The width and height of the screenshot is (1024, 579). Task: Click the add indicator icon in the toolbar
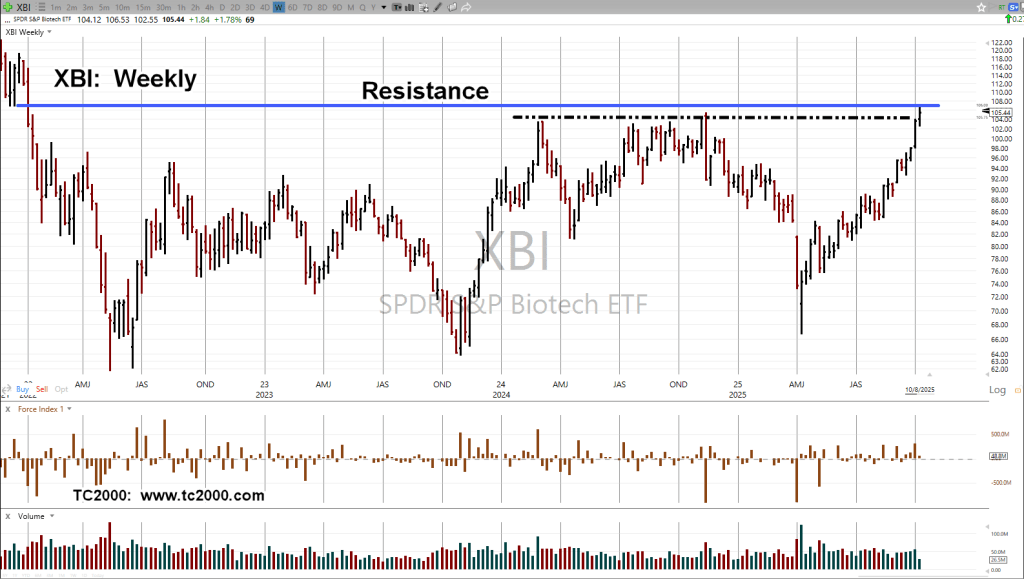click(x=424, y=7)
